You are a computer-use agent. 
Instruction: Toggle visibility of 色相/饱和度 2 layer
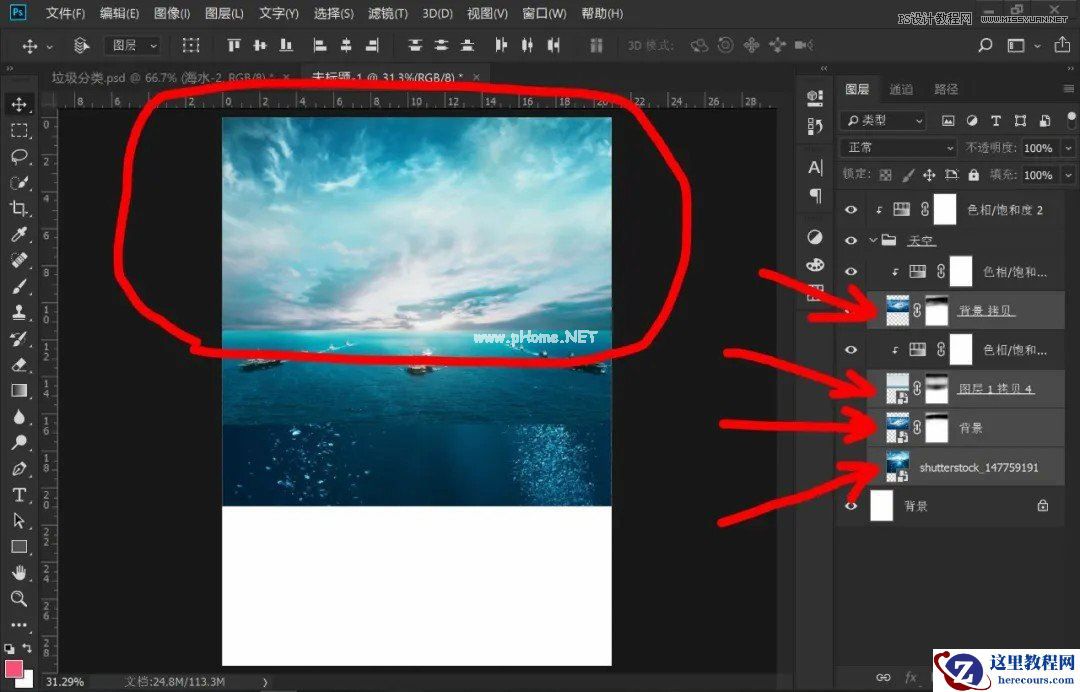[x=851, y=209]
